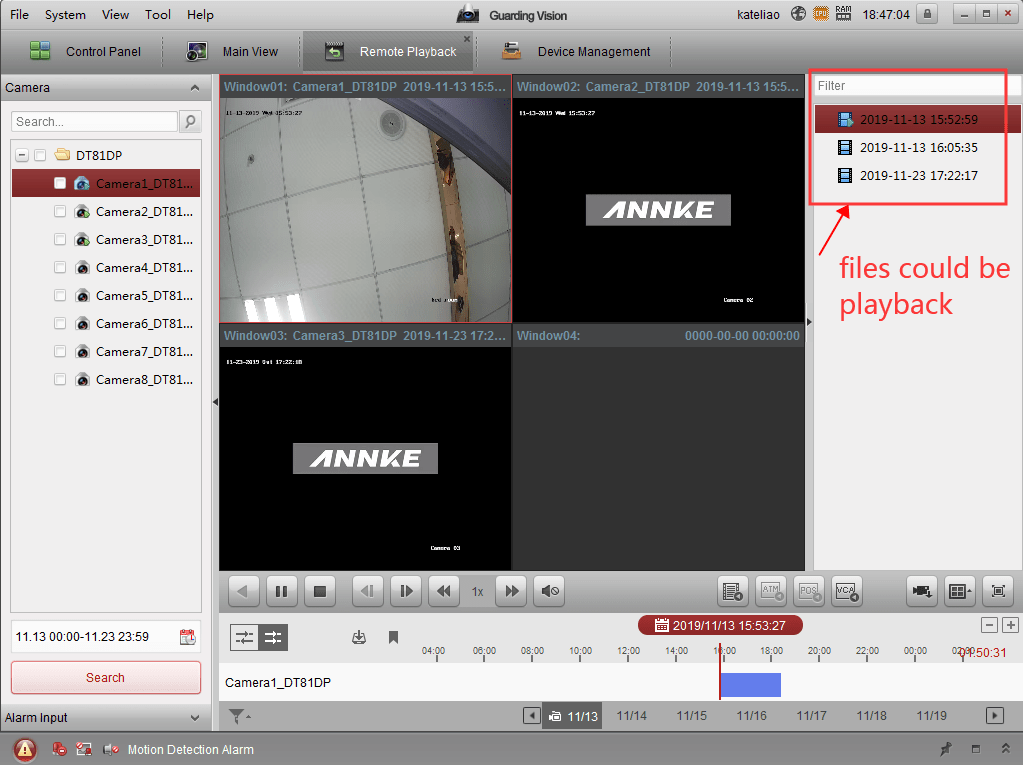Check the Camera2_DT81DP checkbox
This screenshot has width=1023, height=765.
[60, 212]
